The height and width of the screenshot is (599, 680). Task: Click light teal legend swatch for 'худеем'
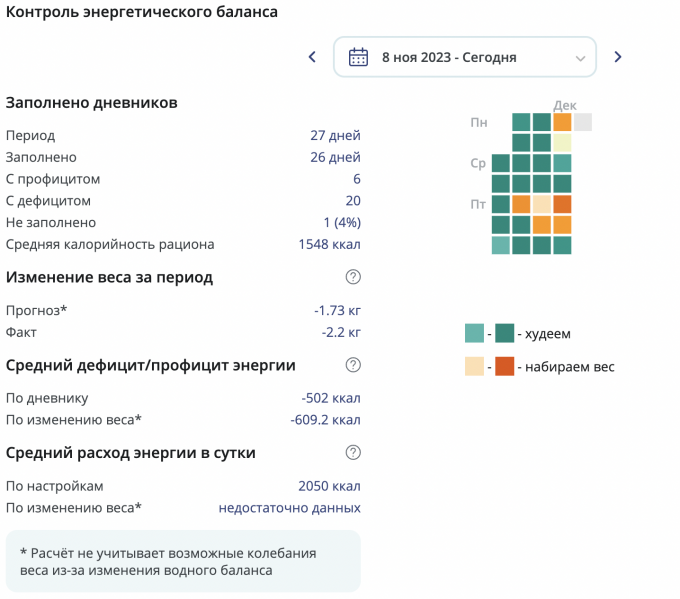pyautogui.click(x=474, y=333)
